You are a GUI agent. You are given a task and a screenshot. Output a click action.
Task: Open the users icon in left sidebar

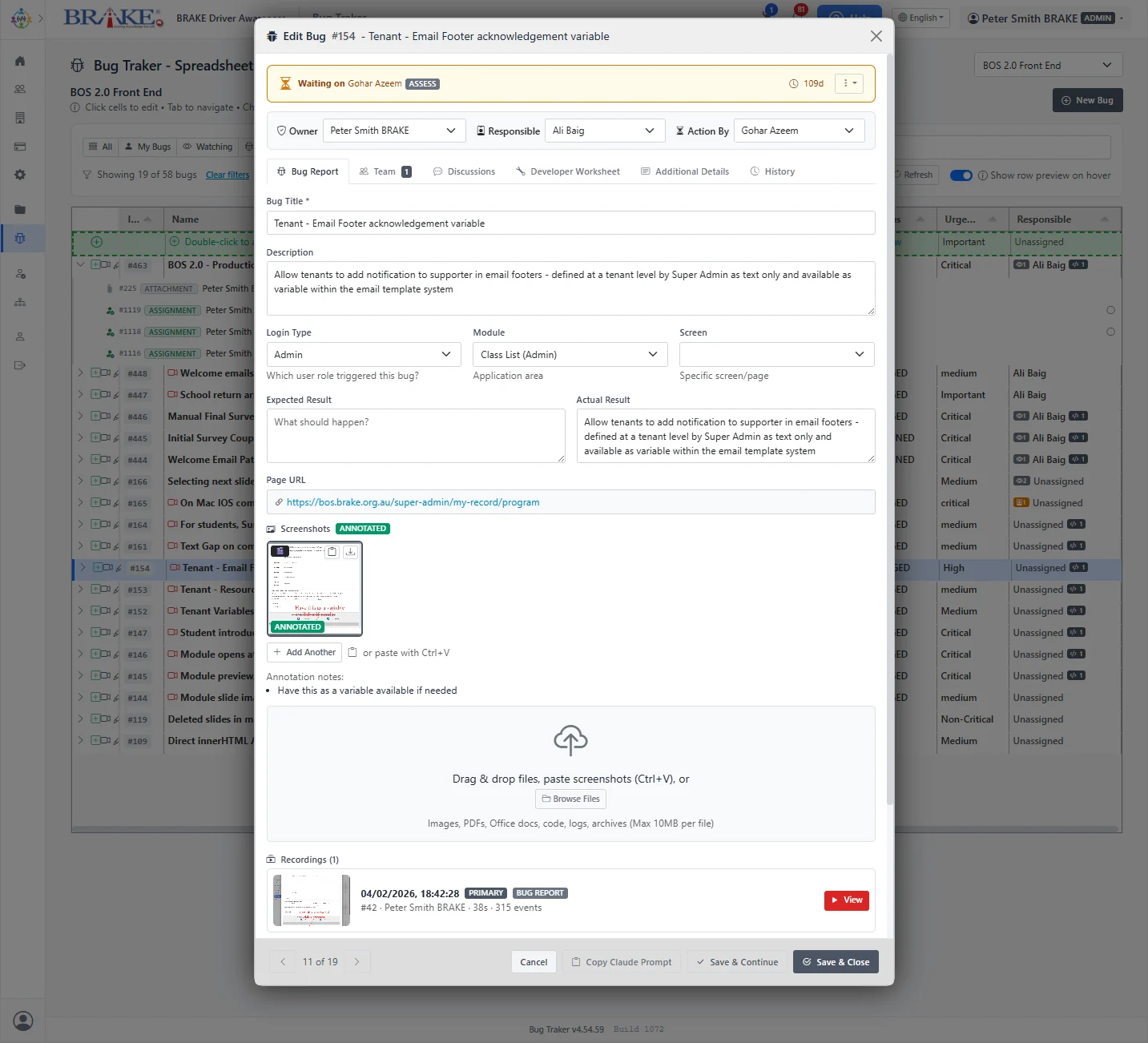click(x=20, y=89)
